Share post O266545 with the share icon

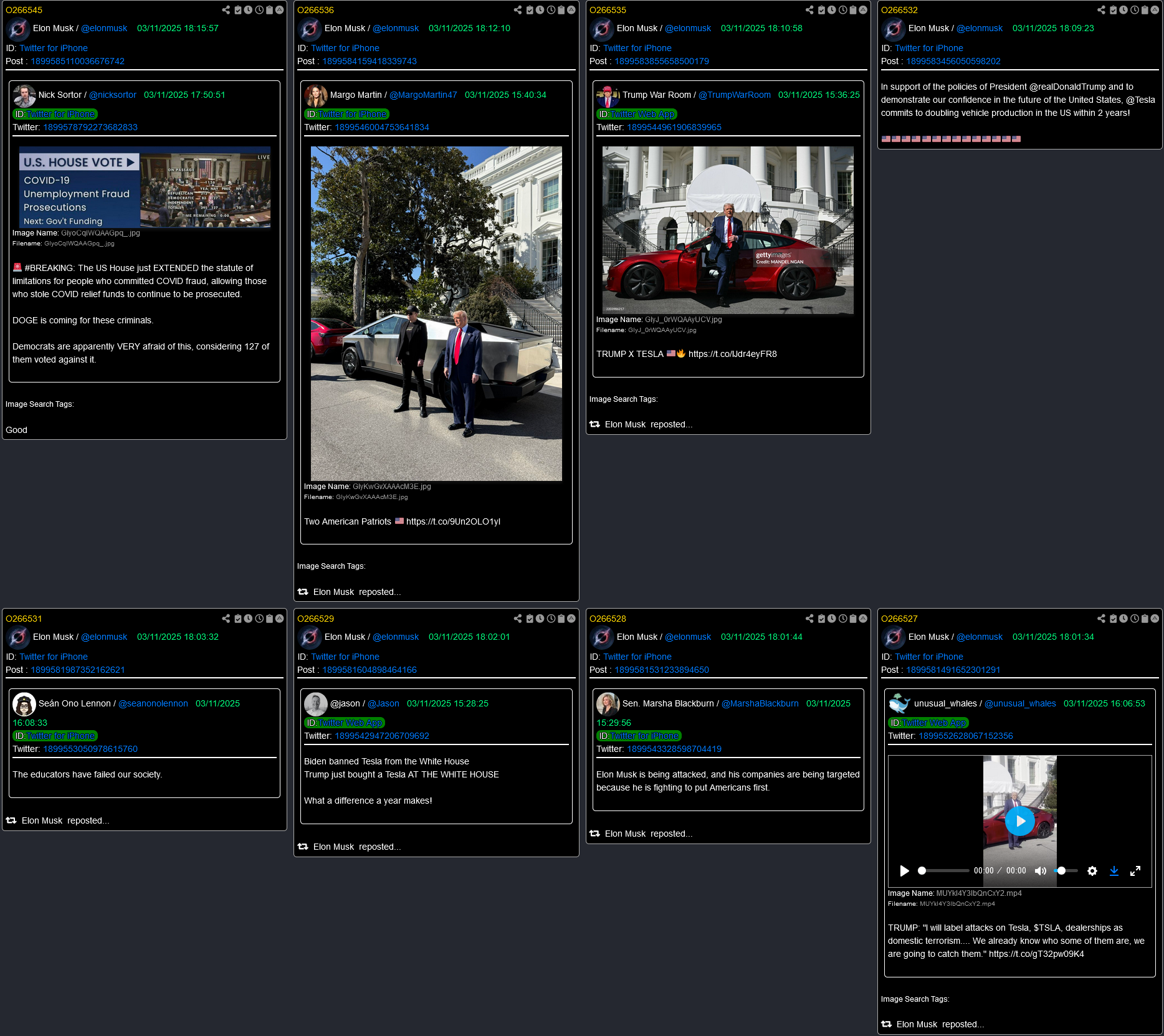click(x=226, y=10)
